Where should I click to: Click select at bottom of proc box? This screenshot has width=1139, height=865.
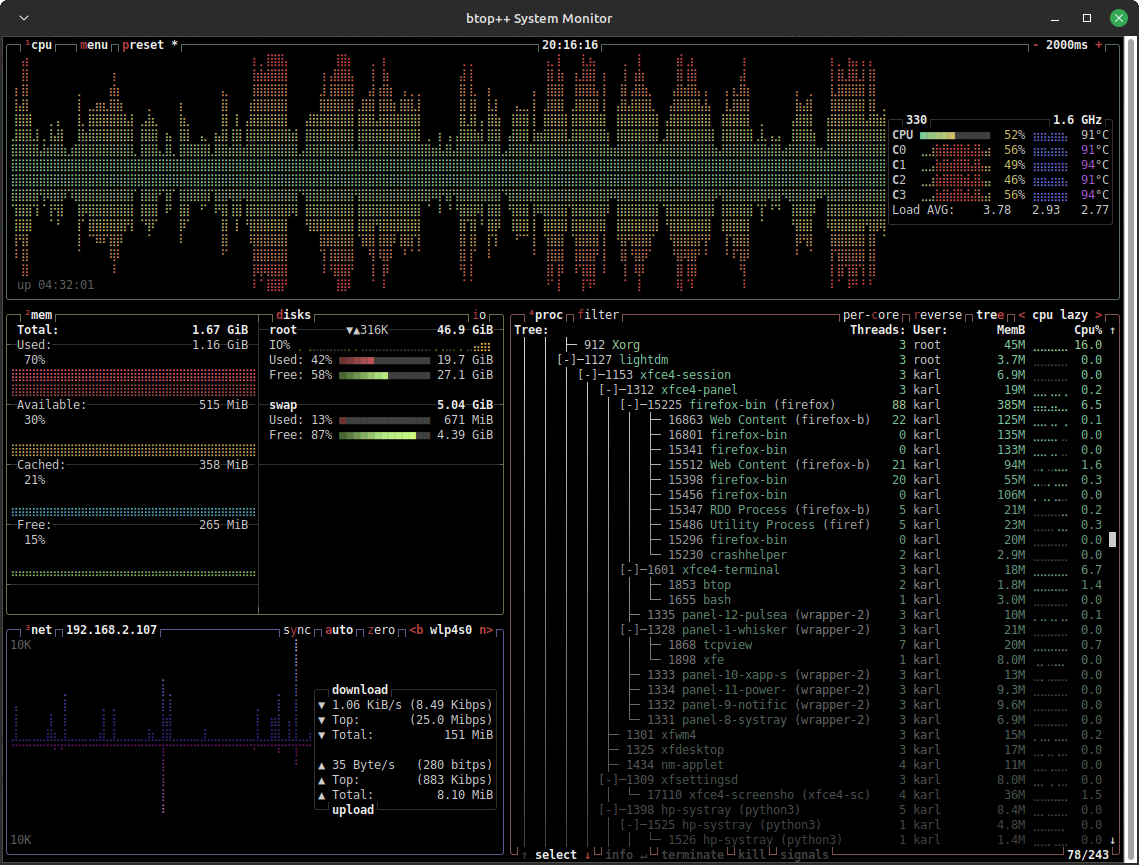pyautogui.click(x=556, y=855)
